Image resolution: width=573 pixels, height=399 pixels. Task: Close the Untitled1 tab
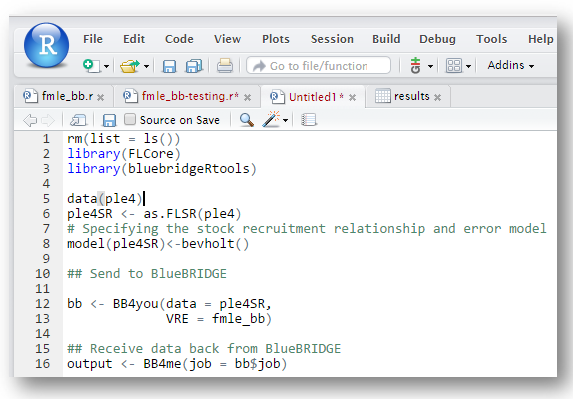click(x=352, y=98)
